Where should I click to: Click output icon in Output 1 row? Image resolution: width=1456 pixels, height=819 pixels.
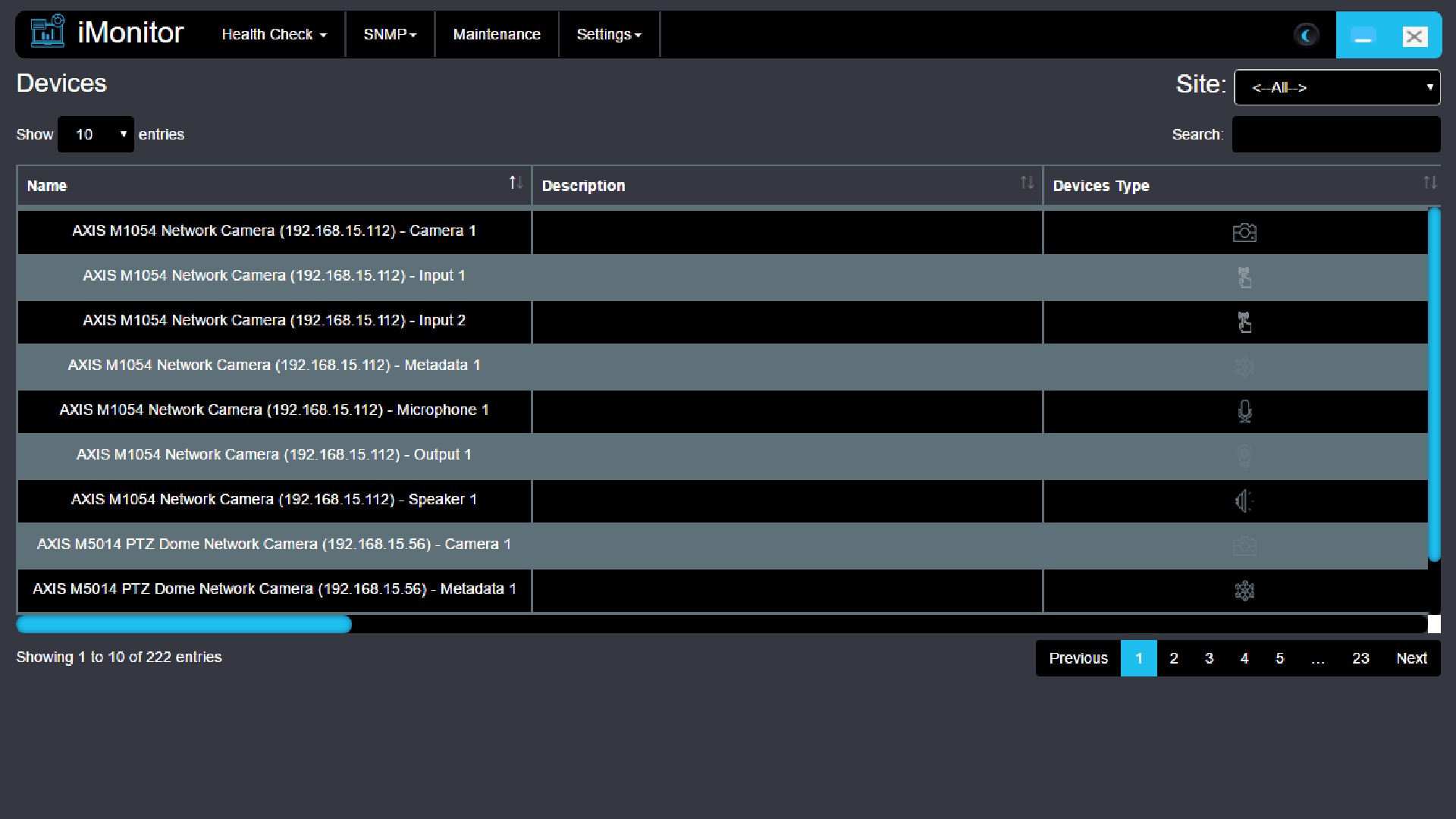(x=1244, y=456)
